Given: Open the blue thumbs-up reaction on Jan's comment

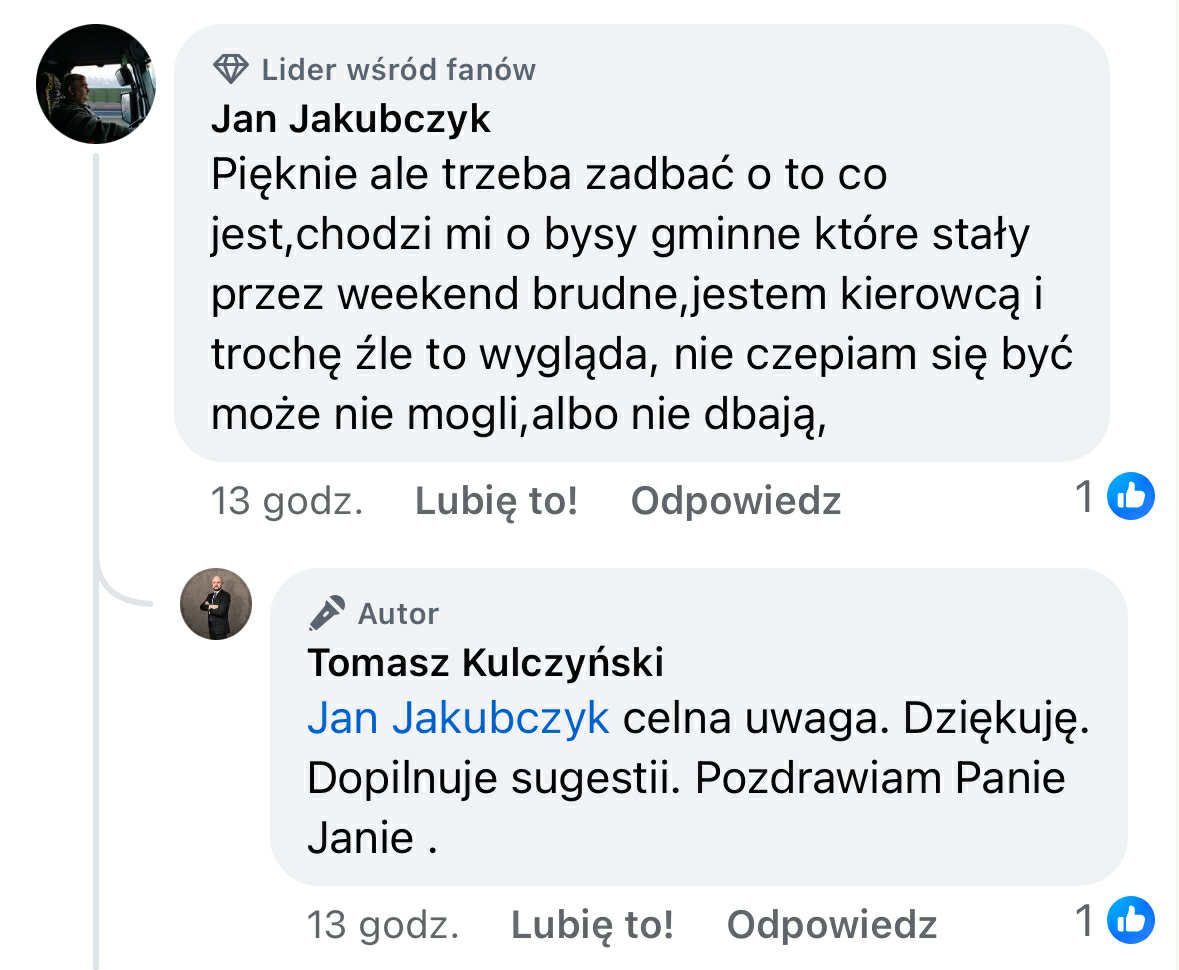Looking at the screenshot, I should pos(1131,497).
